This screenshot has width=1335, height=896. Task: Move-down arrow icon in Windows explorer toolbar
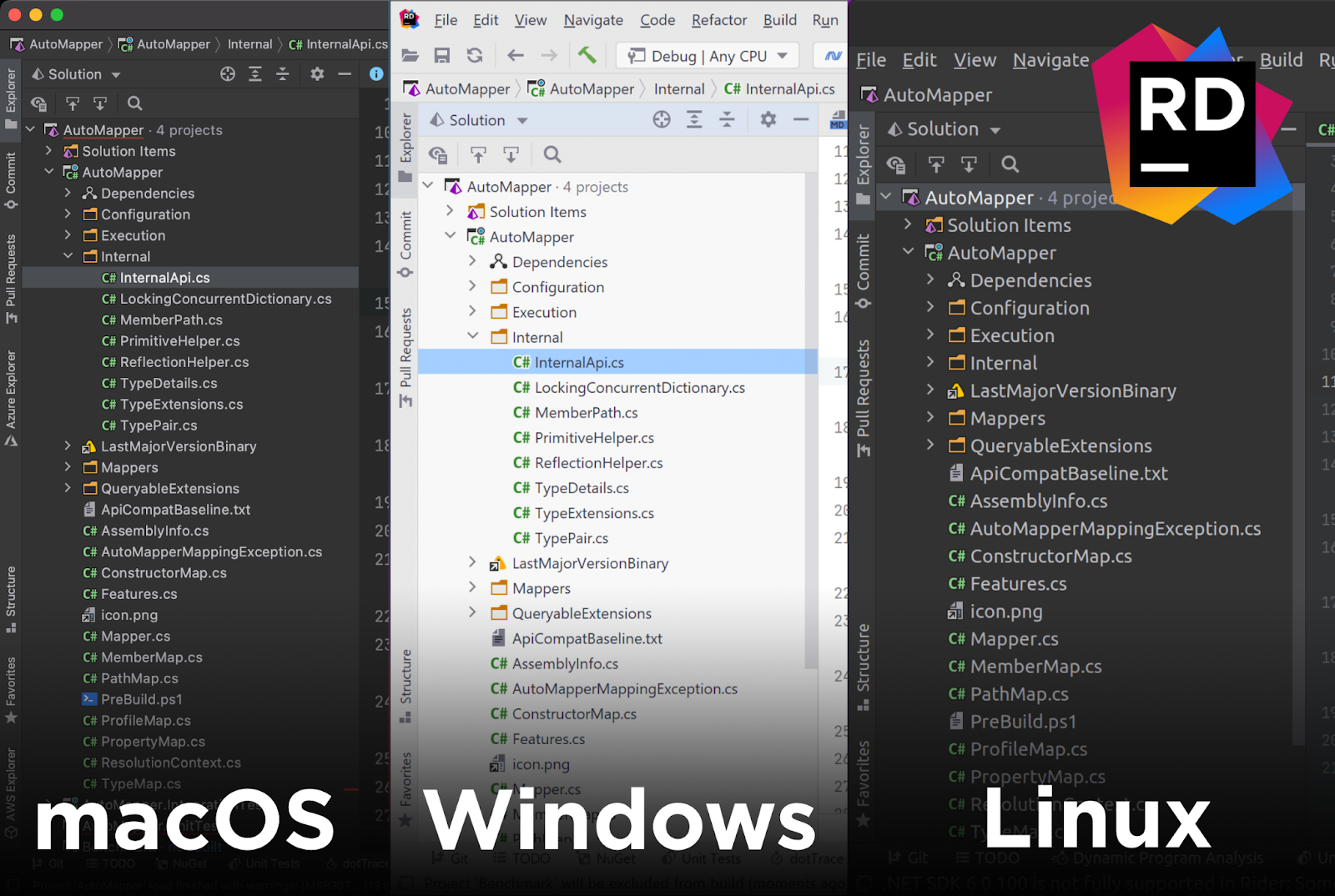click(x=511, y=154)
